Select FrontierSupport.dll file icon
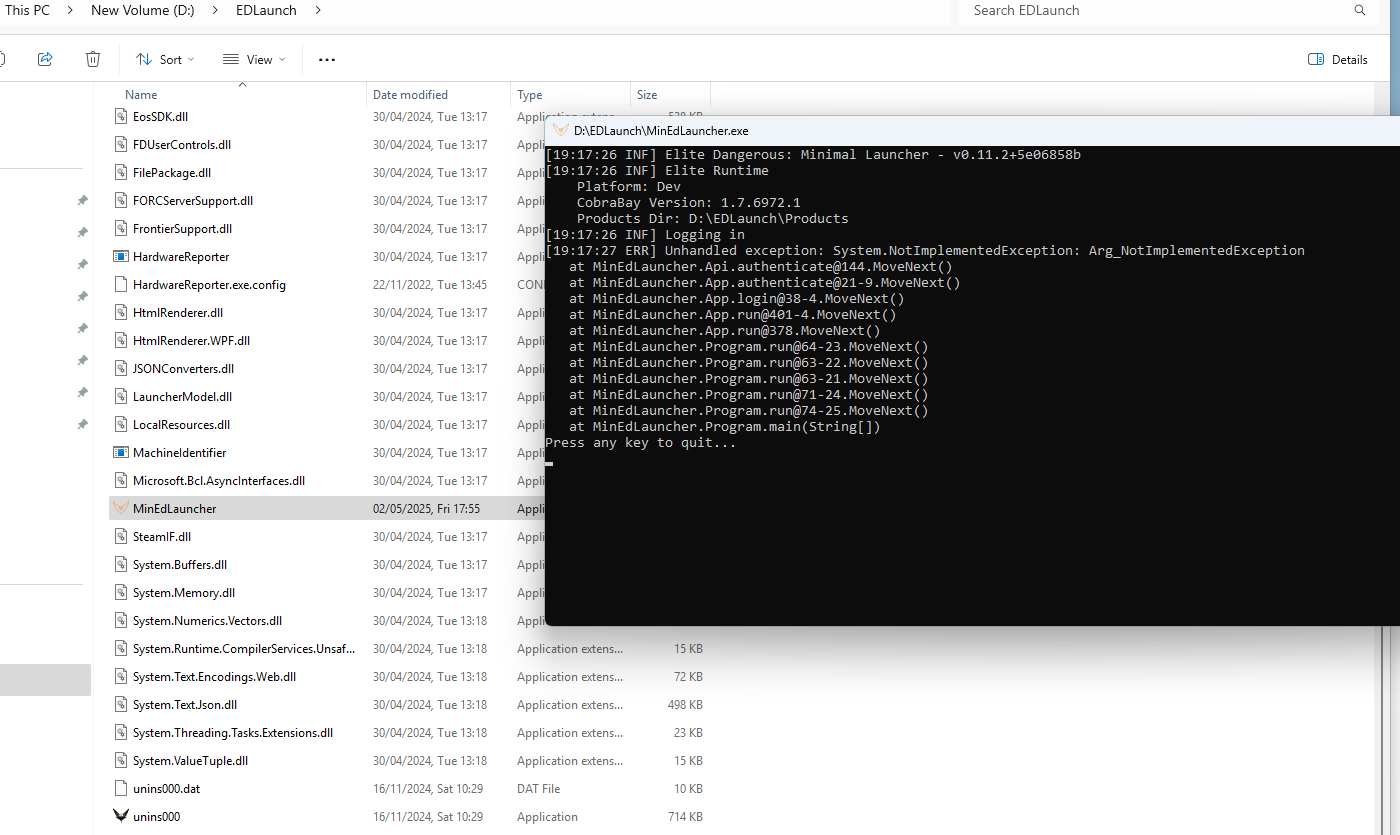The height and width of the screenshot is (835, 1400). [121, 229]
